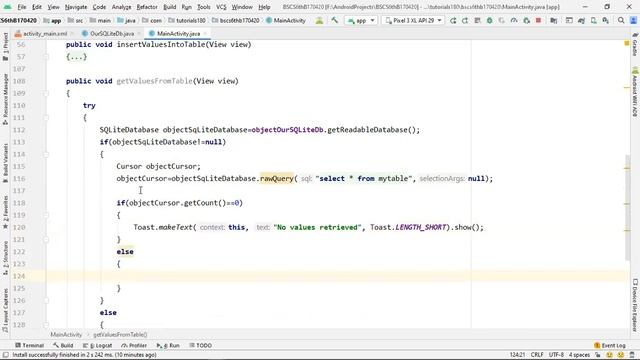Click the red Stop button
Screen dimensions: 640x360
538,20
